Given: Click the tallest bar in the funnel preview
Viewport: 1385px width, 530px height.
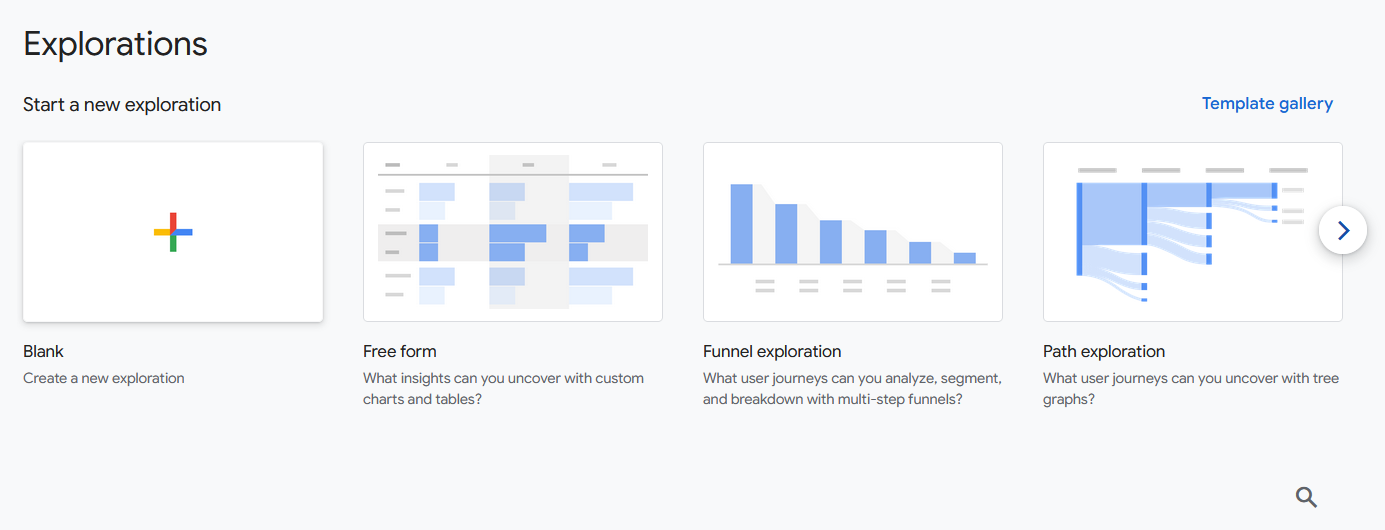Looking at the screenshot, I should [x=741, y=224].
